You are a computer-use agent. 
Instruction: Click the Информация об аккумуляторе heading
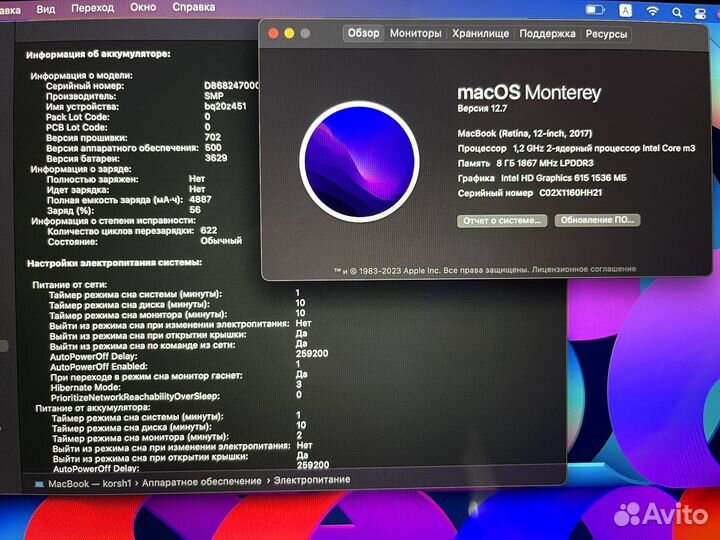click(98, 54)
